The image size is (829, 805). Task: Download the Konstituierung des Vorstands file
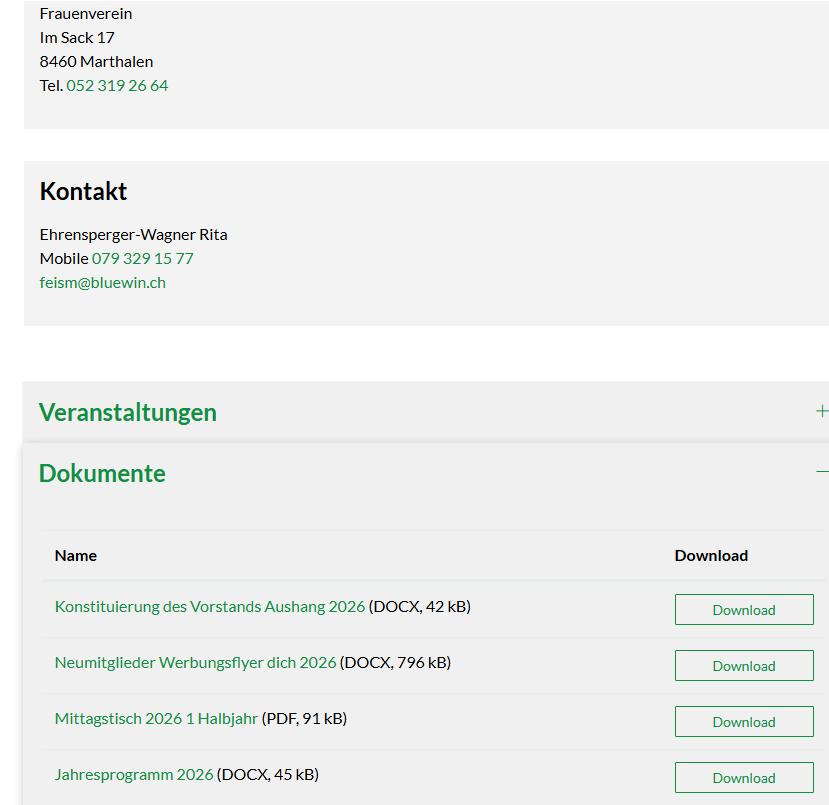(744, 609)
